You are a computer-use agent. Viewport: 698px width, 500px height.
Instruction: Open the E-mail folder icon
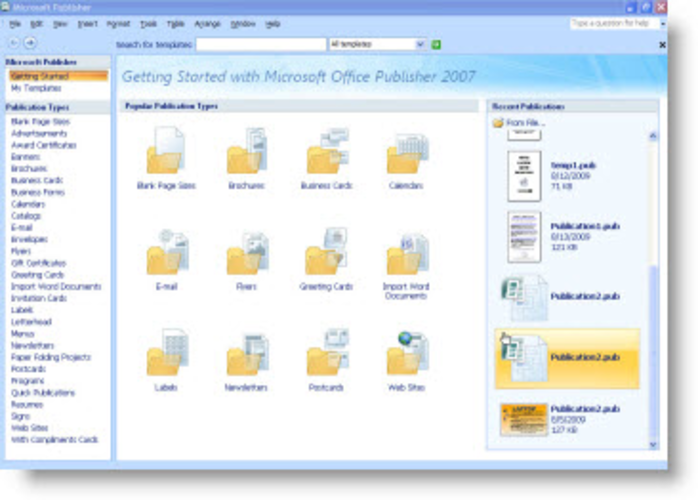[167, 252]
